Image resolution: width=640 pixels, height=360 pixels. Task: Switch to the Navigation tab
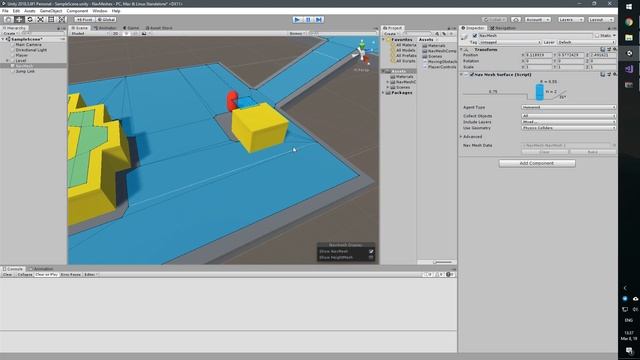(x=503, y=28)
